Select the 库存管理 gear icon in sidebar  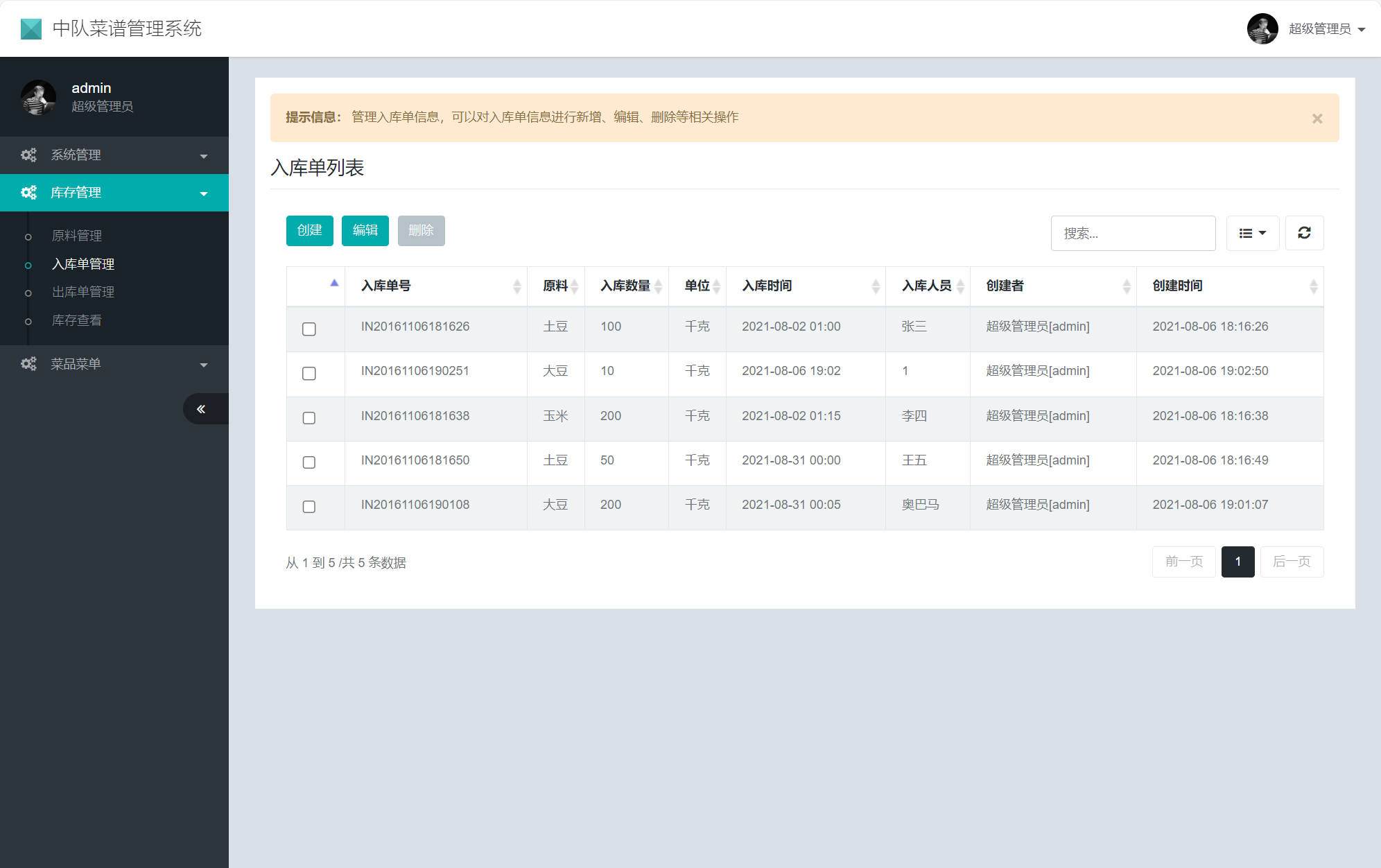pyautogui.click(x=28, y=193)
